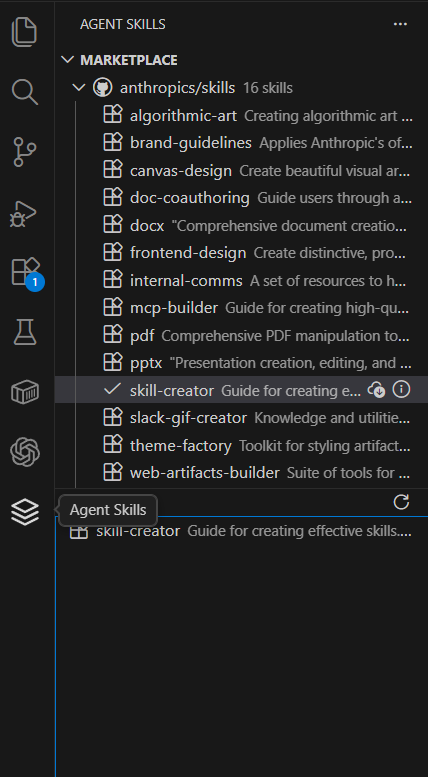Click the internal-comms skill icon
428x777 pixels.
click(112, 279)
